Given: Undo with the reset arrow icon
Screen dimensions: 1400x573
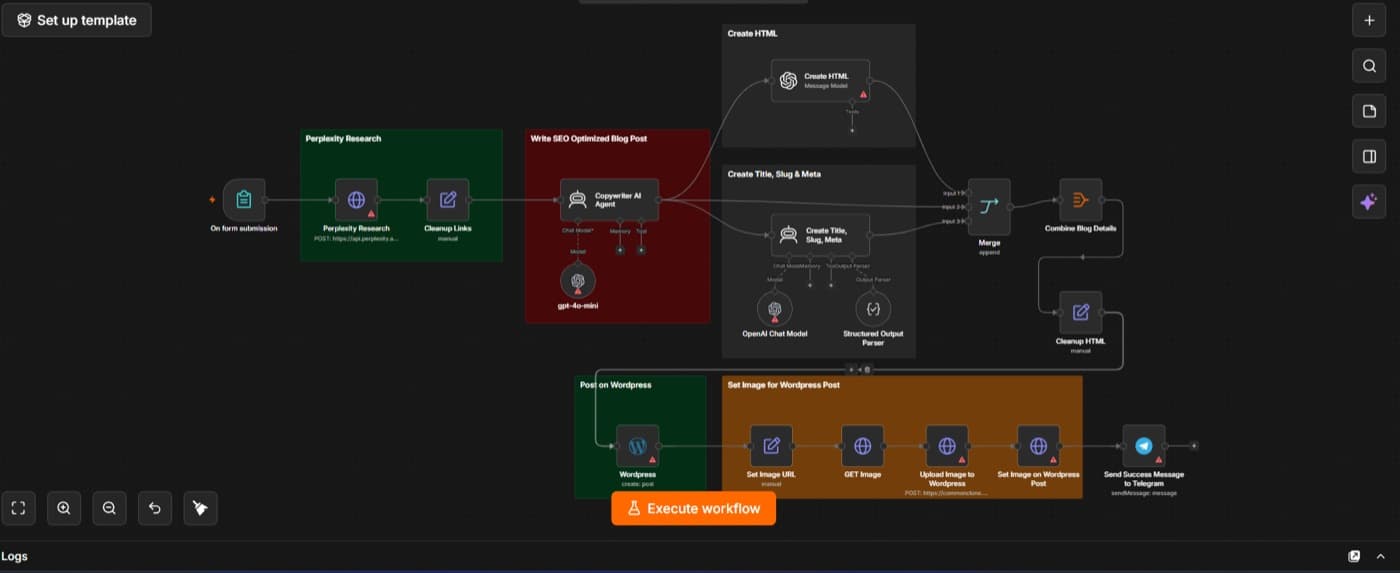Looking at the screenshot, I should tap(155, 508).
